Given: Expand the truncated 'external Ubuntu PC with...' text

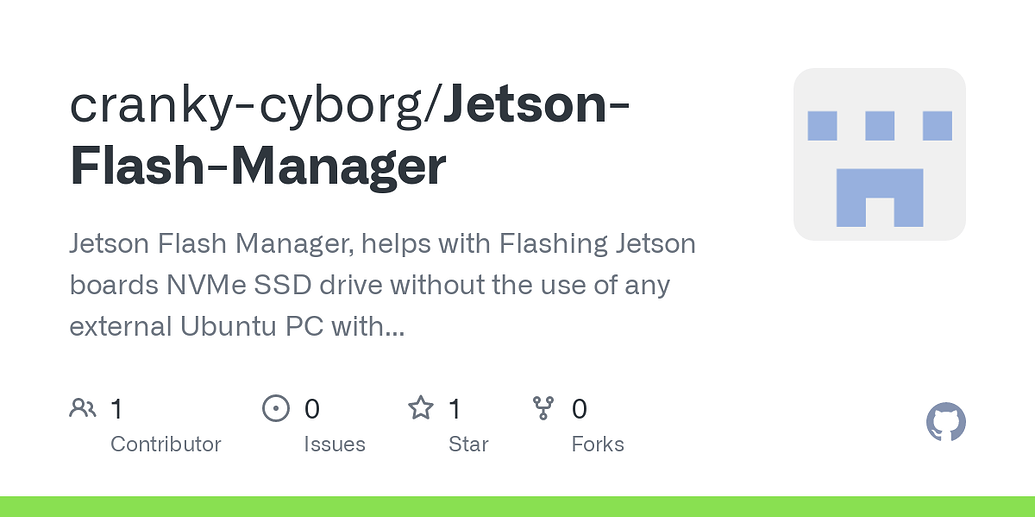Looking at the screenshot, I should click(237, 327).
